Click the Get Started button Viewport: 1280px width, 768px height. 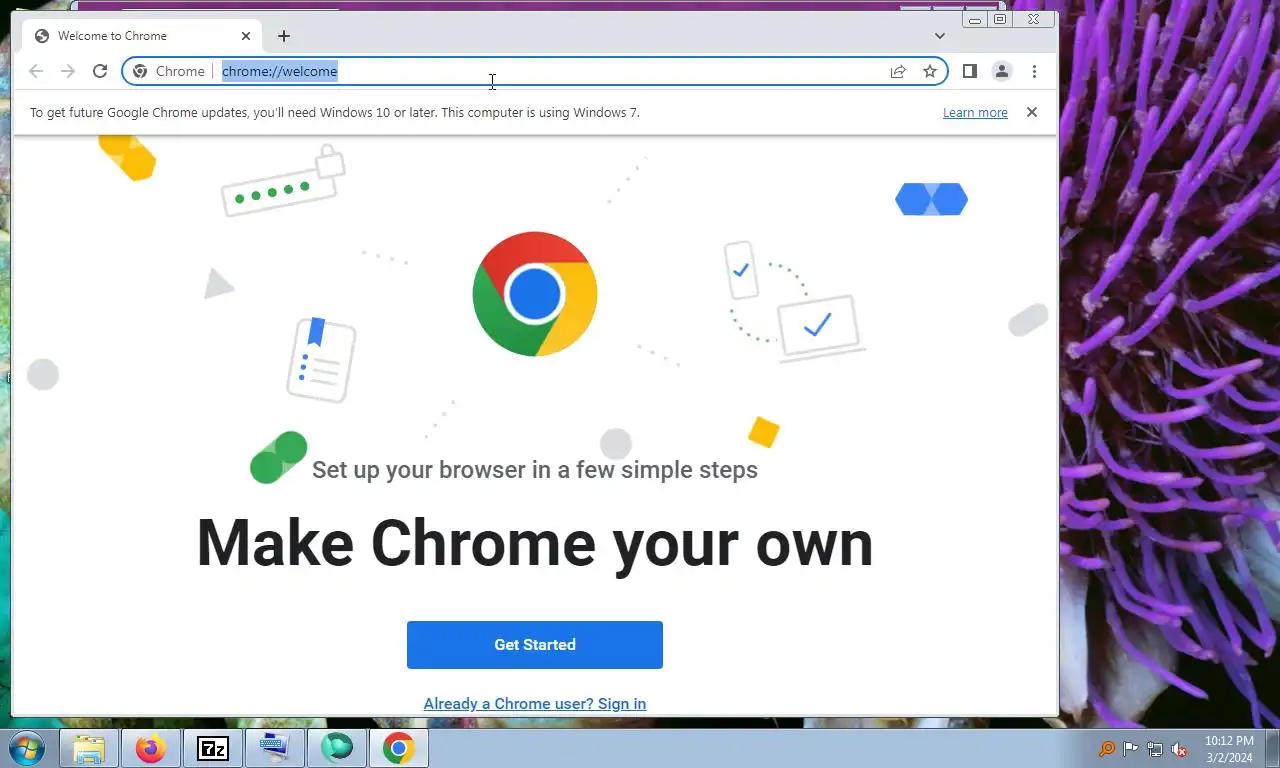pos(535,645)
